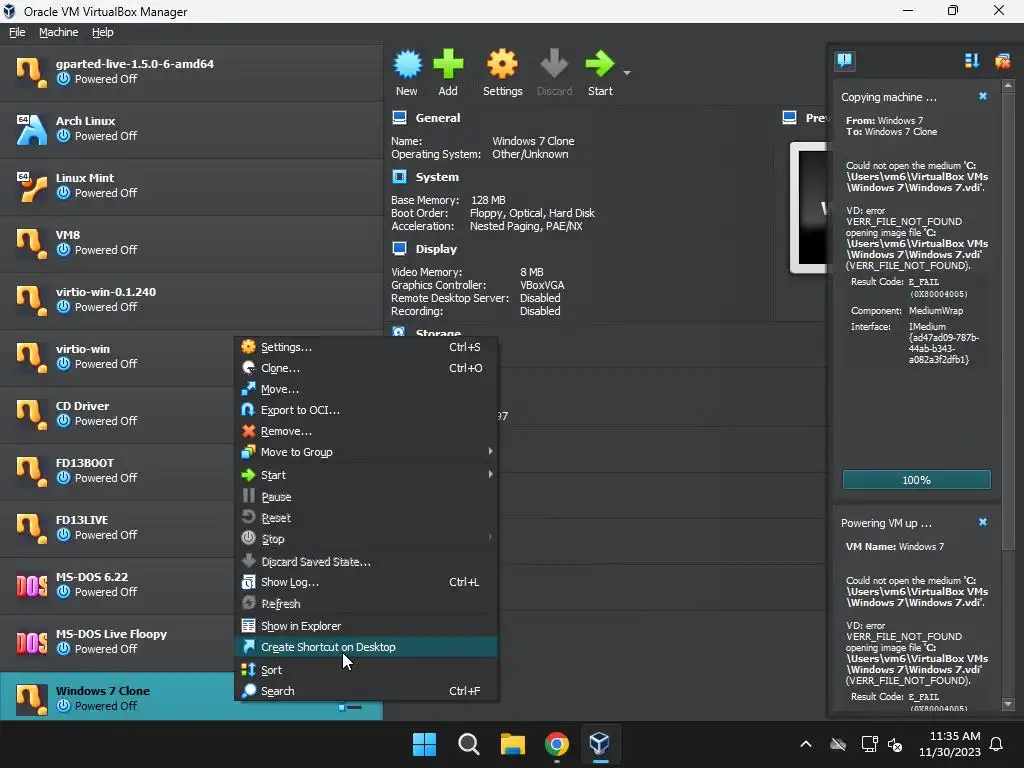Click the VirtualBox taskbar icon
Image resolution: width=1024 pixels, height=768 pixels.
(600, 744)
